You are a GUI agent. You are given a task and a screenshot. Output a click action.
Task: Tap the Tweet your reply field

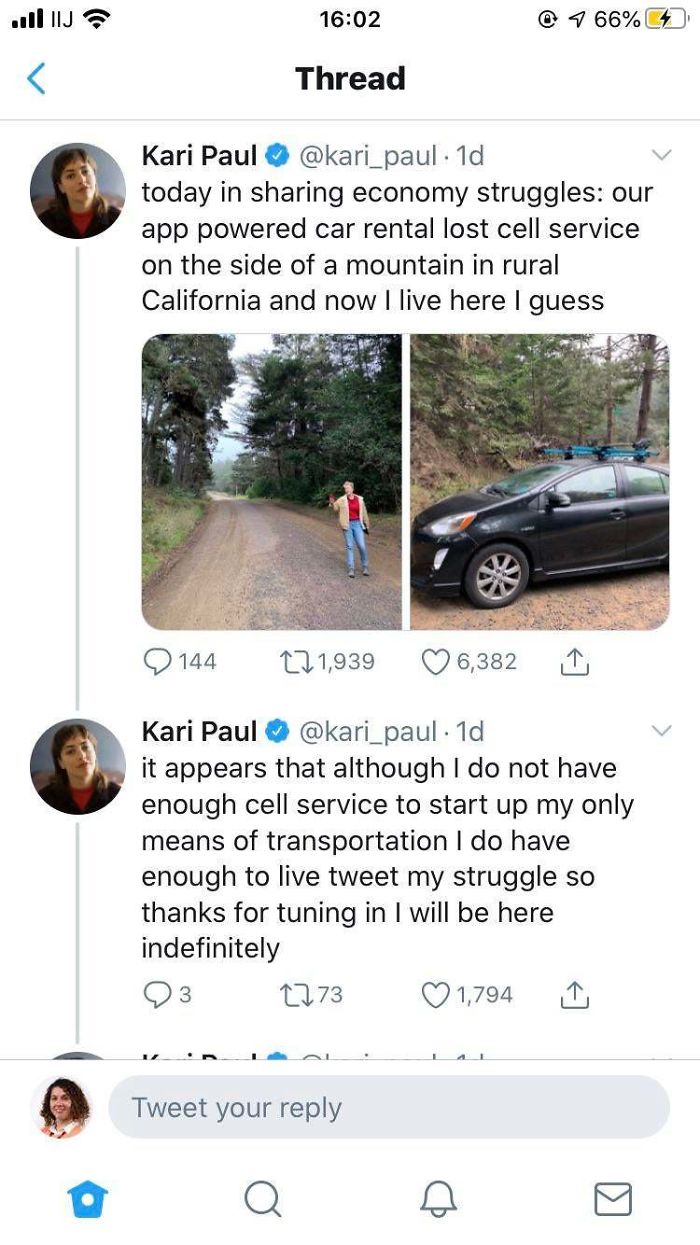(390, 1106)
